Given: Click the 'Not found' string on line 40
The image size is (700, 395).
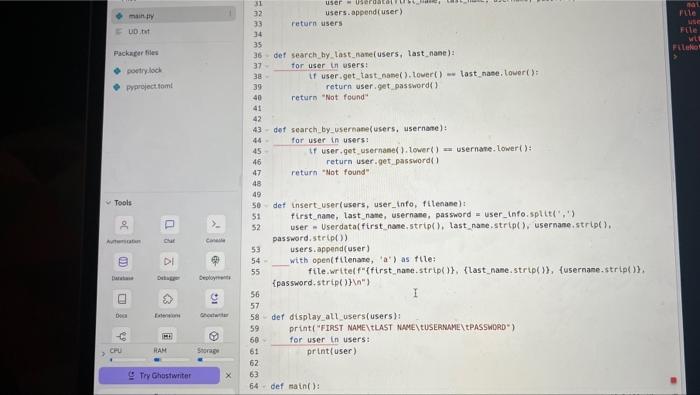Looking at the screenshot, I should [x=344, y=97].
